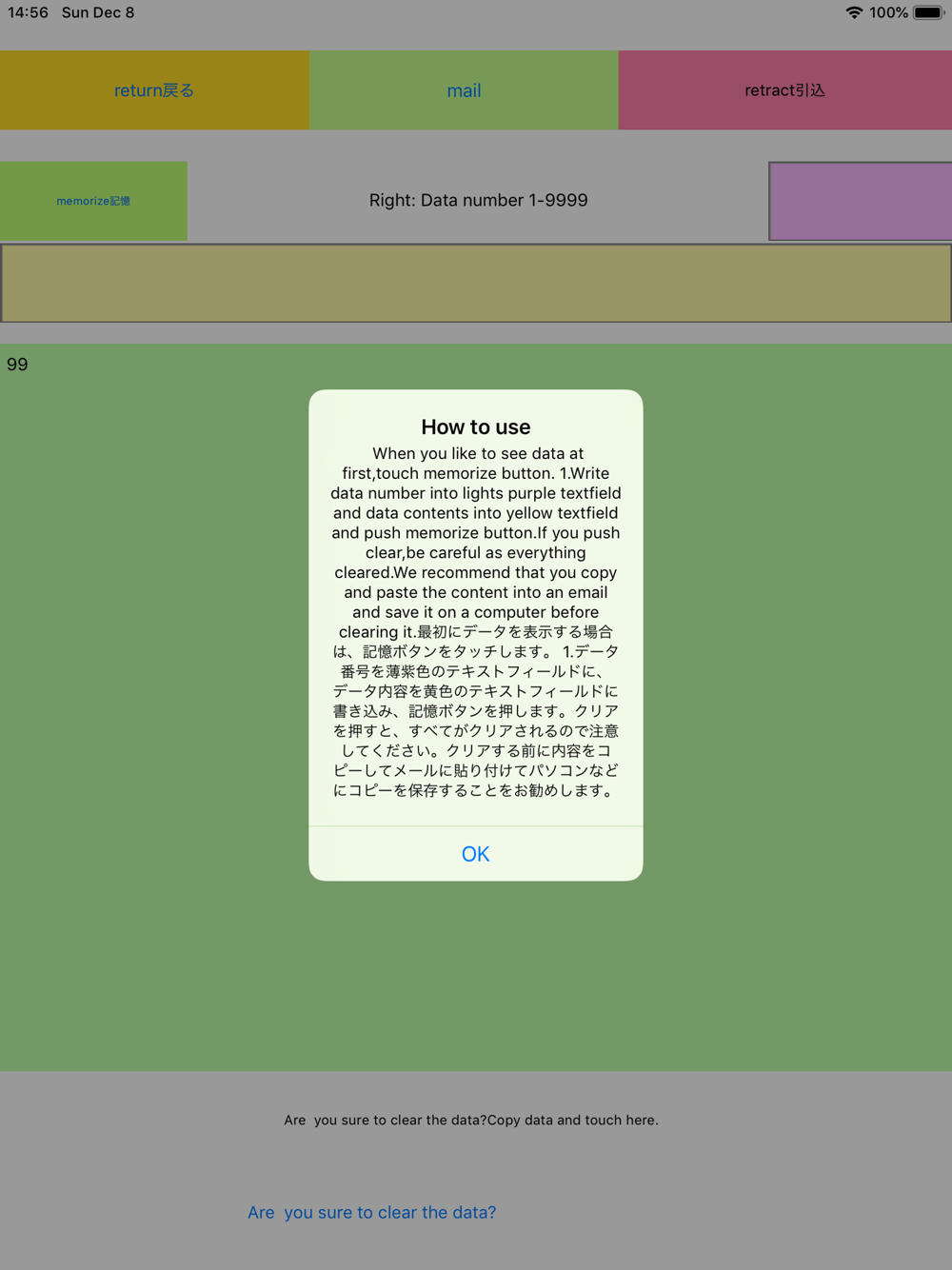Tap the battery icon in status bar
Image resolution: width=952 pixels, height=1270 pixels.
click(x=928, y=12)
